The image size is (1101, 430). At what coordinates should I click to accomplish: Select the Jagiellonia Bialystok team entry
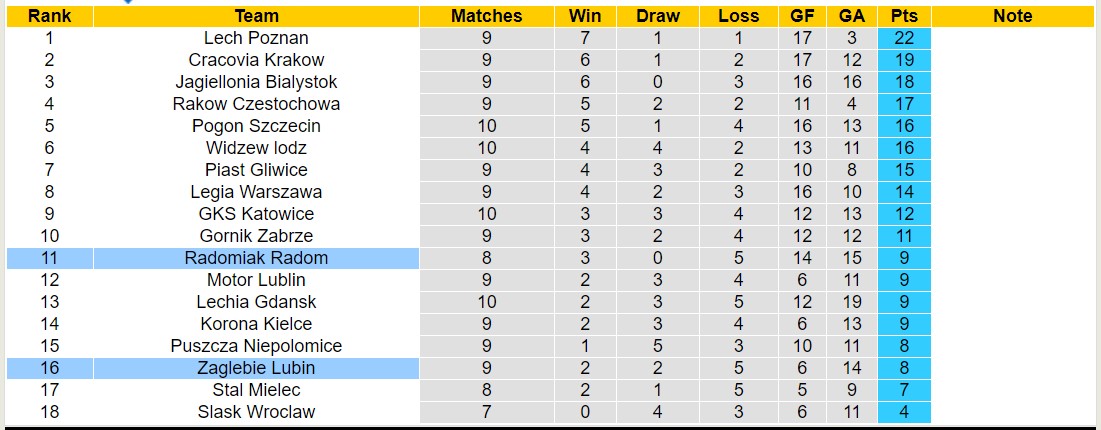coord(256,82)
